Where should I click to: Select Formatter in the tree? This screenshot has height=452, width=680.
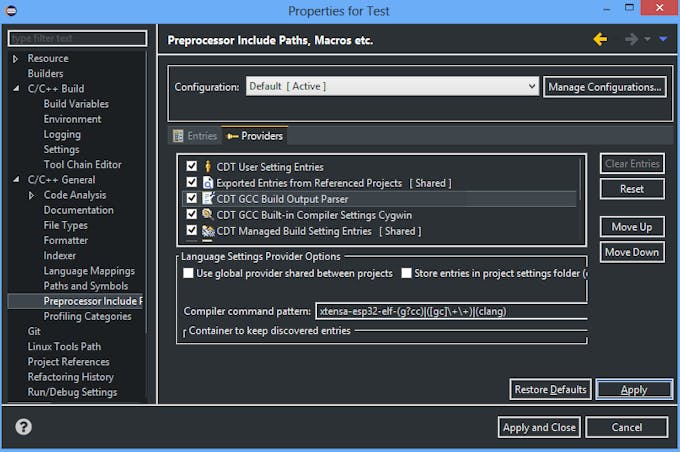(65, 240)
